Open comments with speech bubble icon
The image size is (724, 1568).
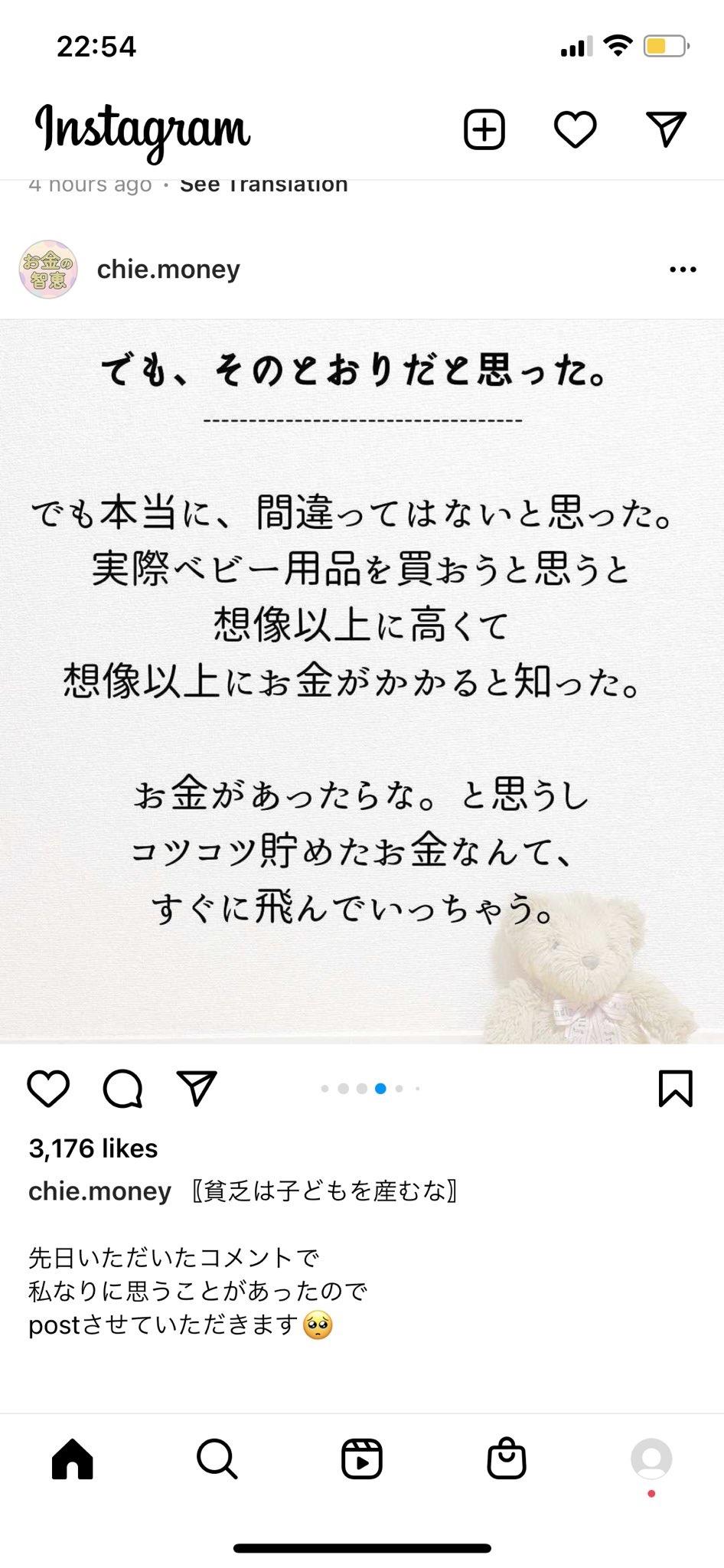(x=123, y=1088)
